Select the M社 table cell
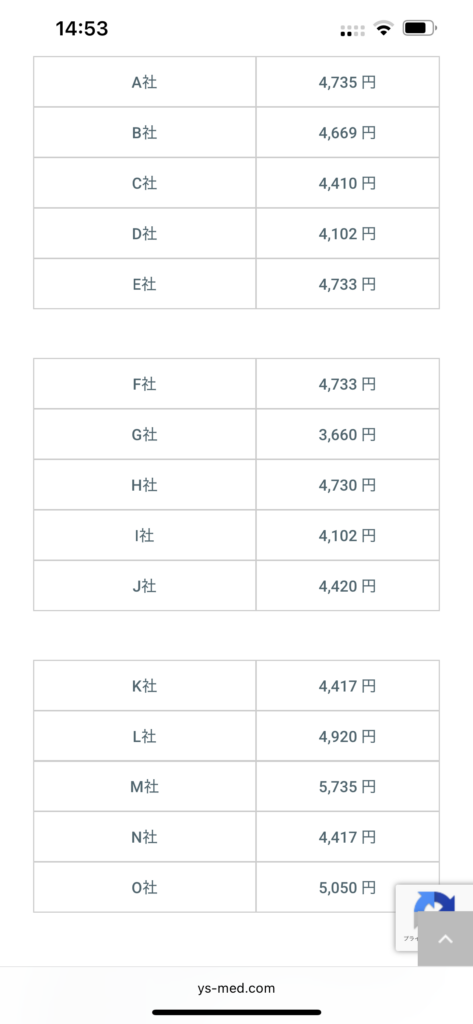This screenshot has height=1024, width=473. tap(144, 786)
